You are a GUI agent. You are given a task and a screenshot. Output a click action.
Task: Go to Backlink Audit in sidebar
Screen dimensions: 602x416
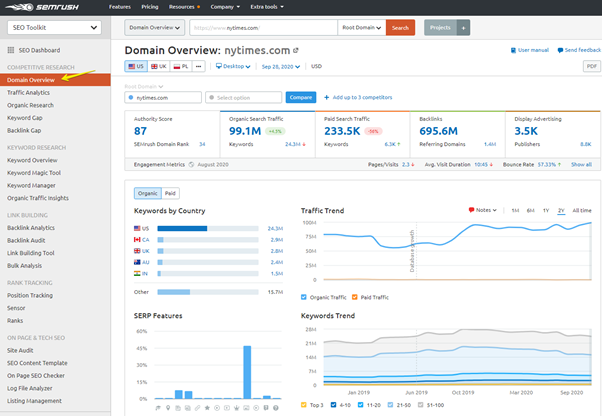pos(26,240)
